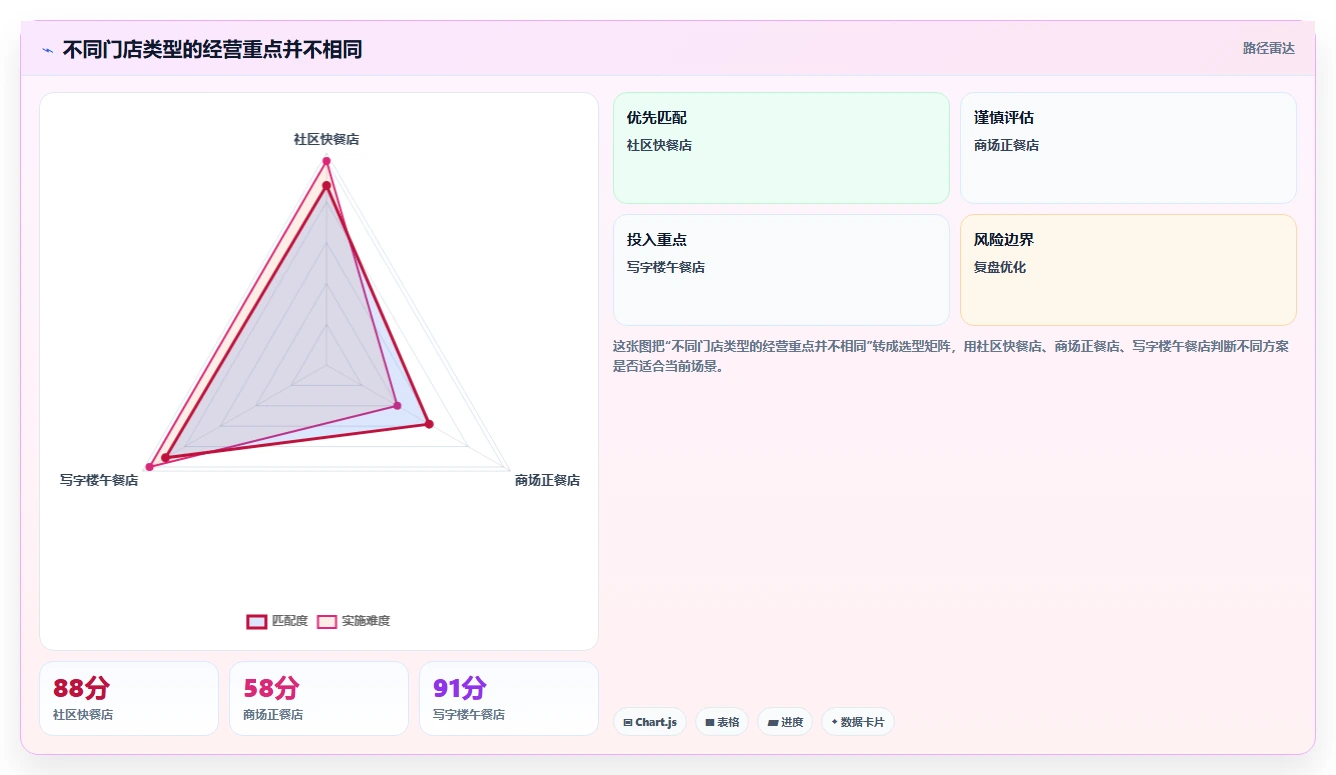Click the lightning icon beside the title
This screenshot has height=775, width=1336.
47,50
